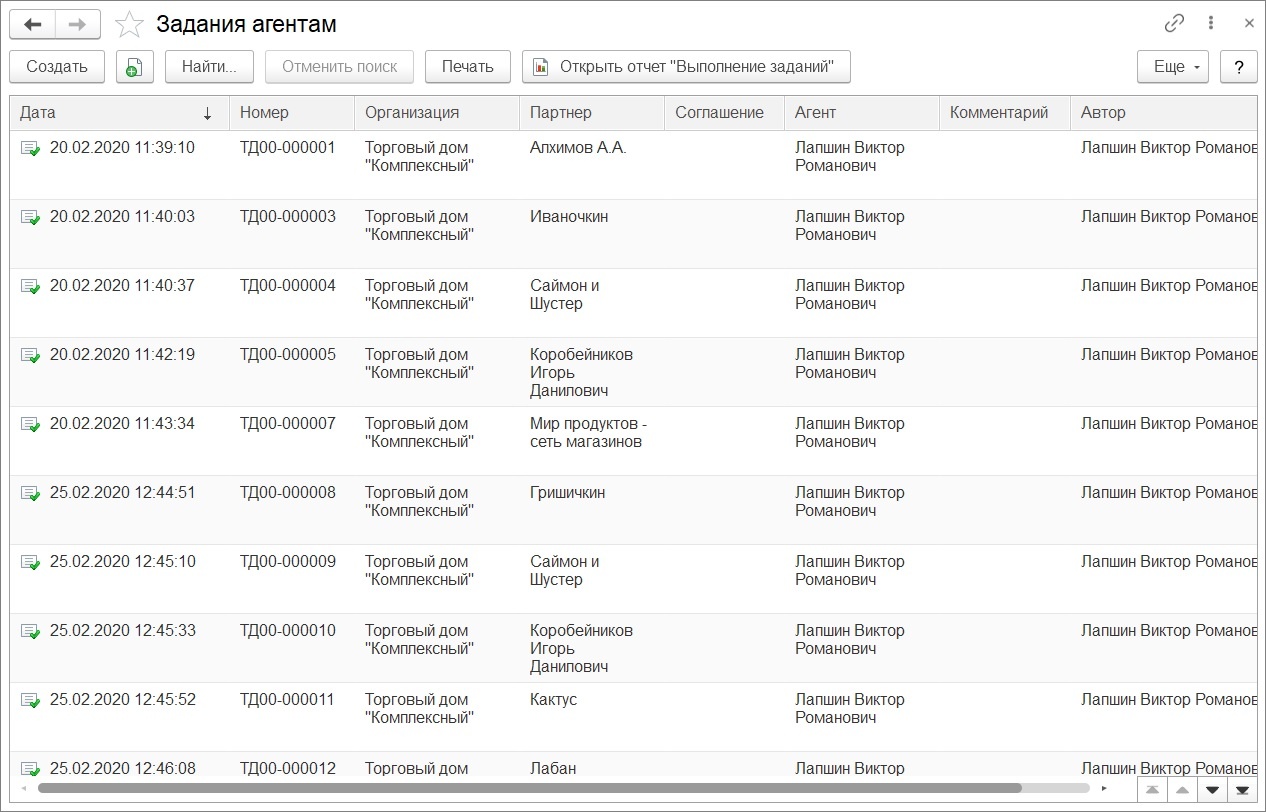Jump to last list row arrow
Viewport: 1266px width, 812px height.
[x=1242, y=790]
